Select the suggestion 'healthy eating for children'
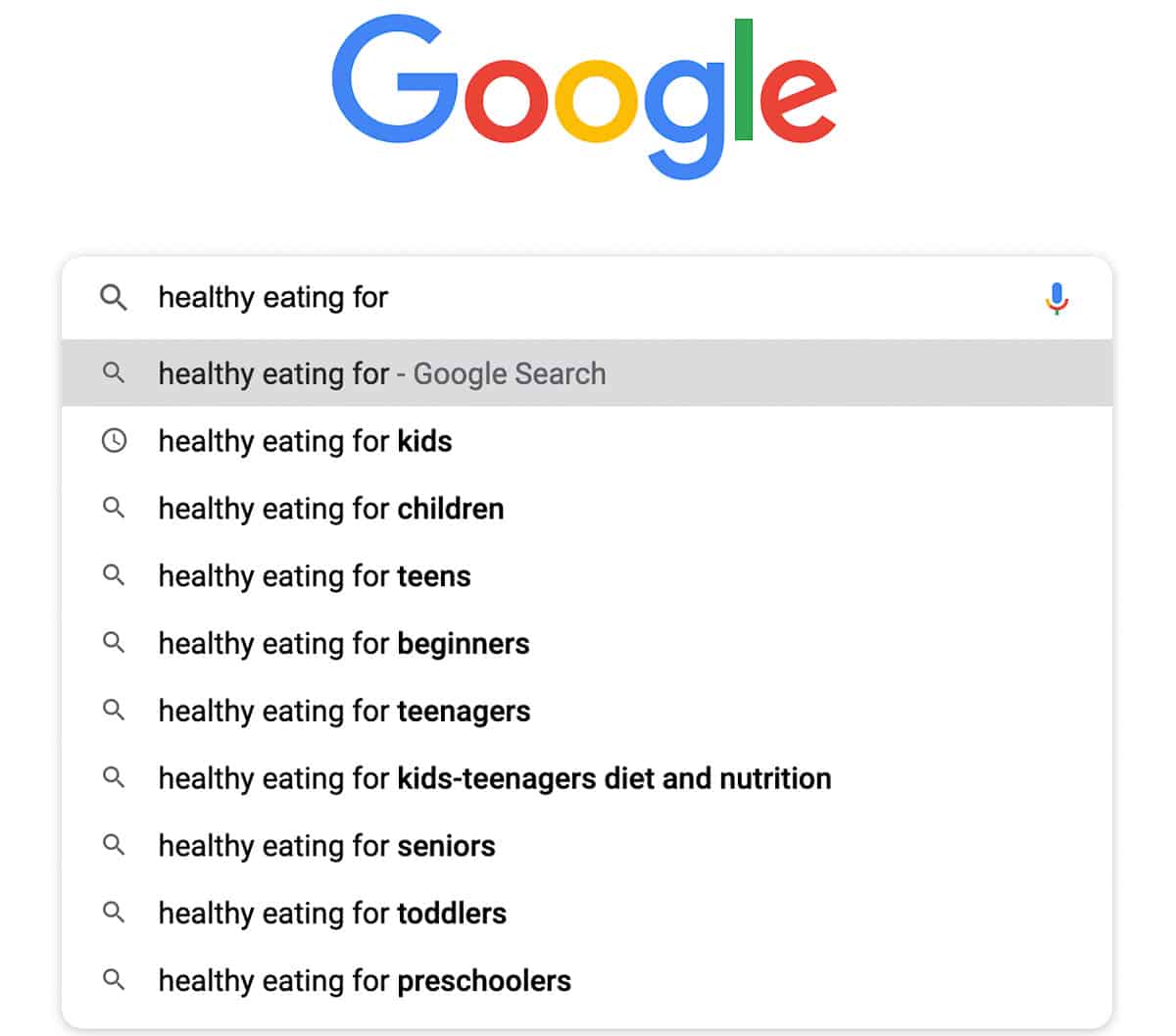 330,509
